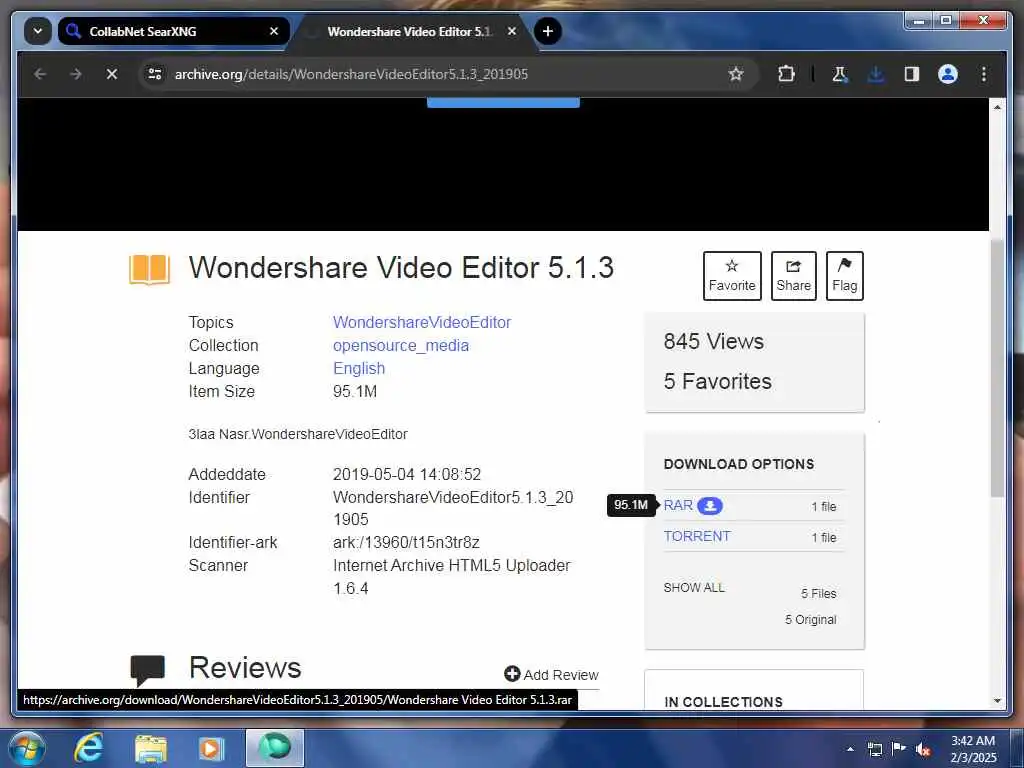
Task: Open the Extensions puzzle icon
Action: click(786, 74)
